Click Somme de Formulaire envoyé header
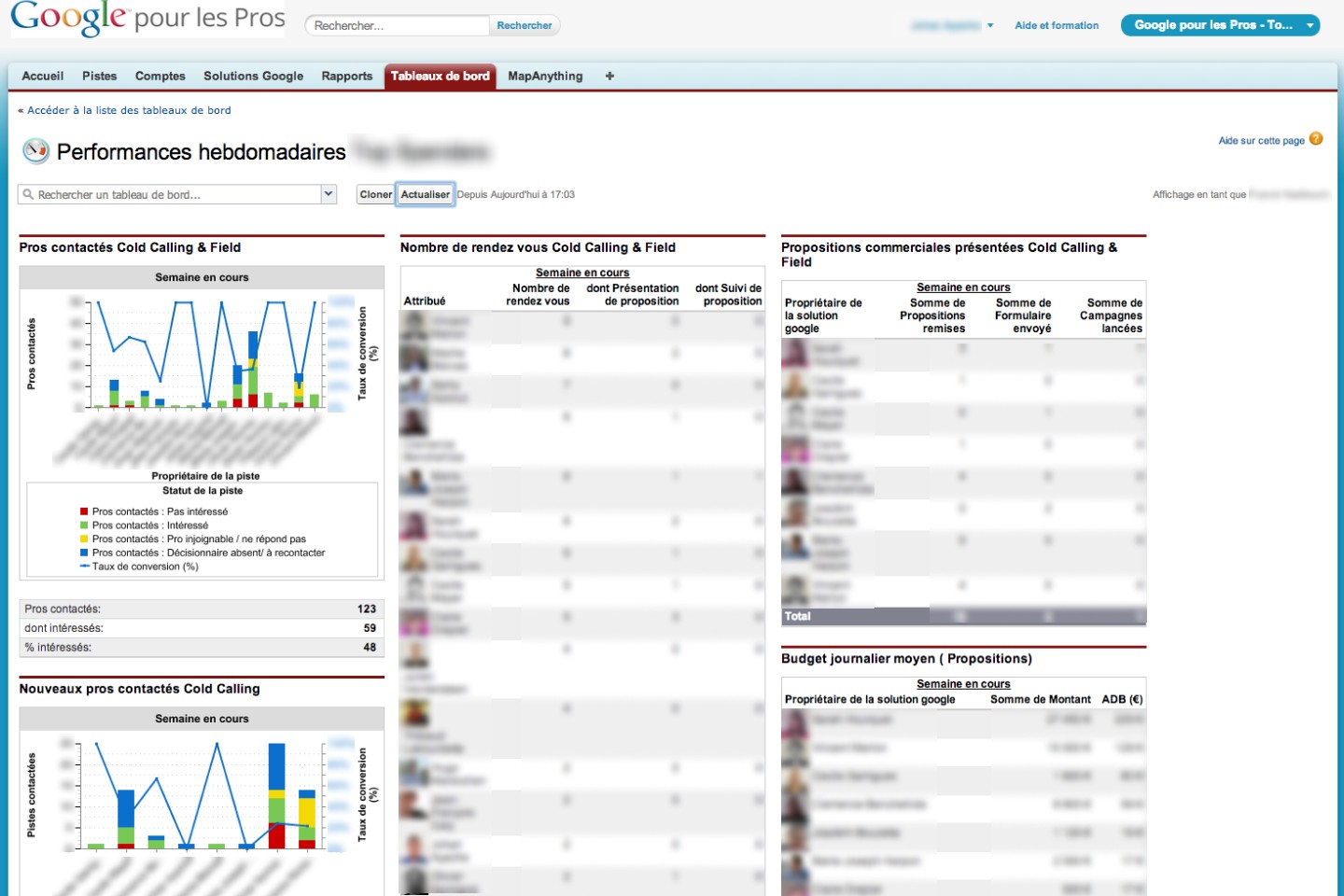Image resolution: width=1344 pixels, height=896 pixels. click(x=1023, y=315)
